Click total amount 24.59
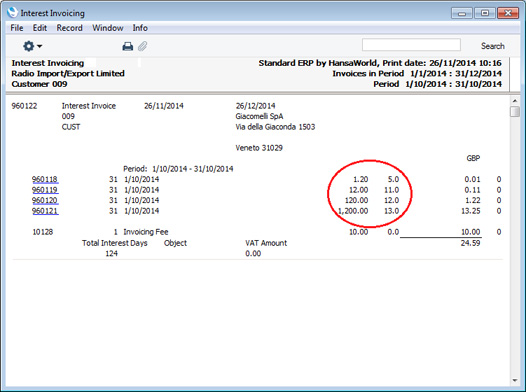This screenshot has width=526, height=392. pyautogui.click(x=470, y=243)
